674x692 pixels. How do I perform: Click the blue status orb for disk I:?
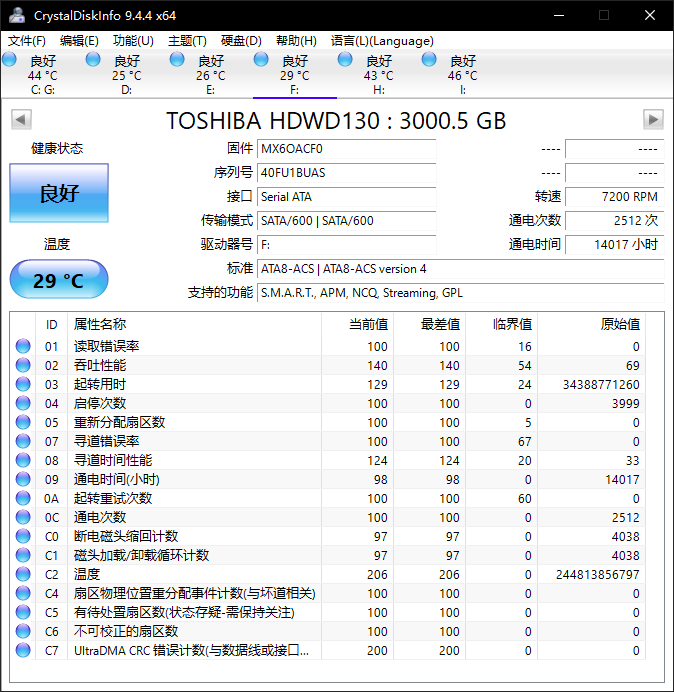tap(429, 59)
